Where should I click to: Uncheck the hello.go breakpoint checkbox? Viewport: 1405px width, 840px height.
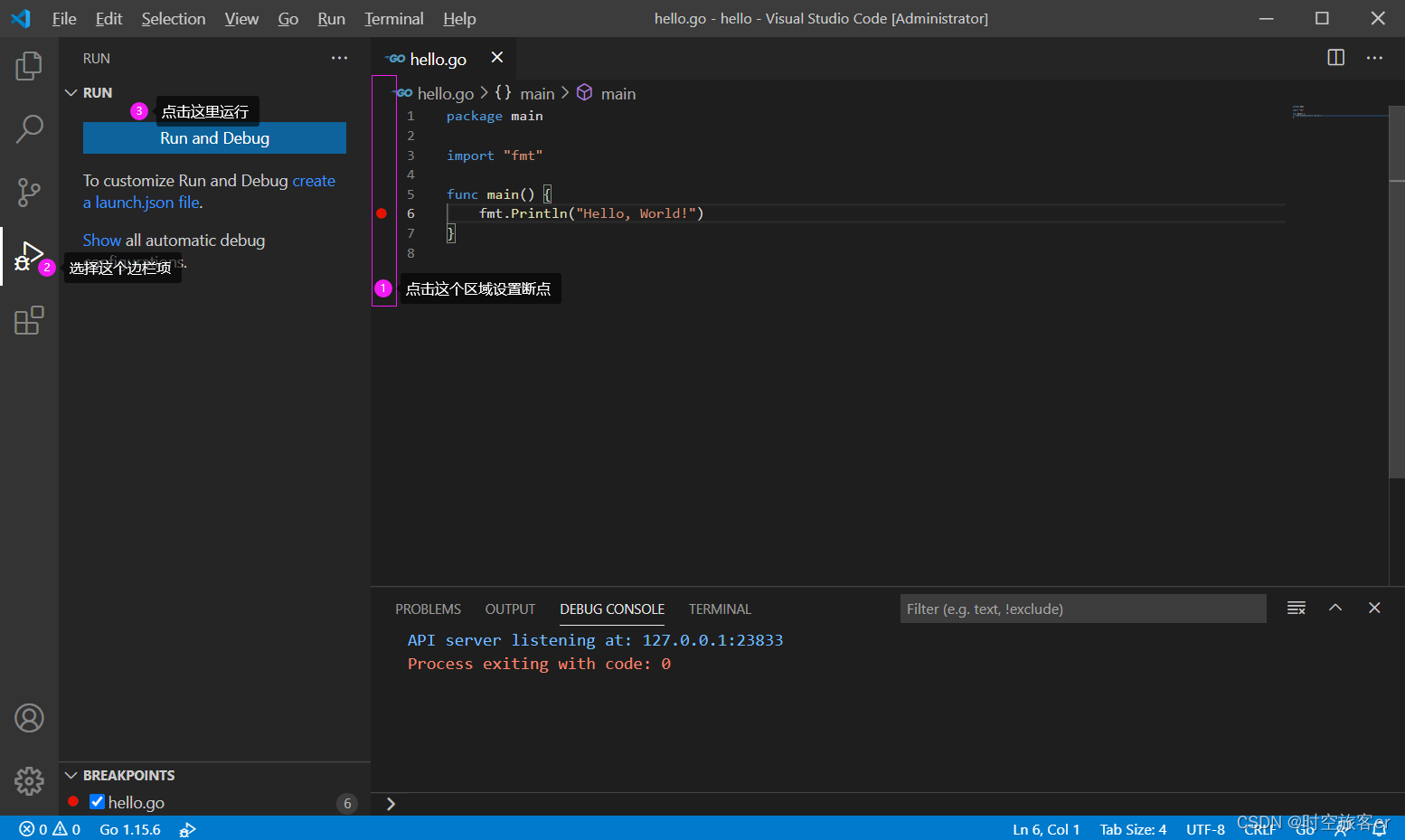[98, 802]
